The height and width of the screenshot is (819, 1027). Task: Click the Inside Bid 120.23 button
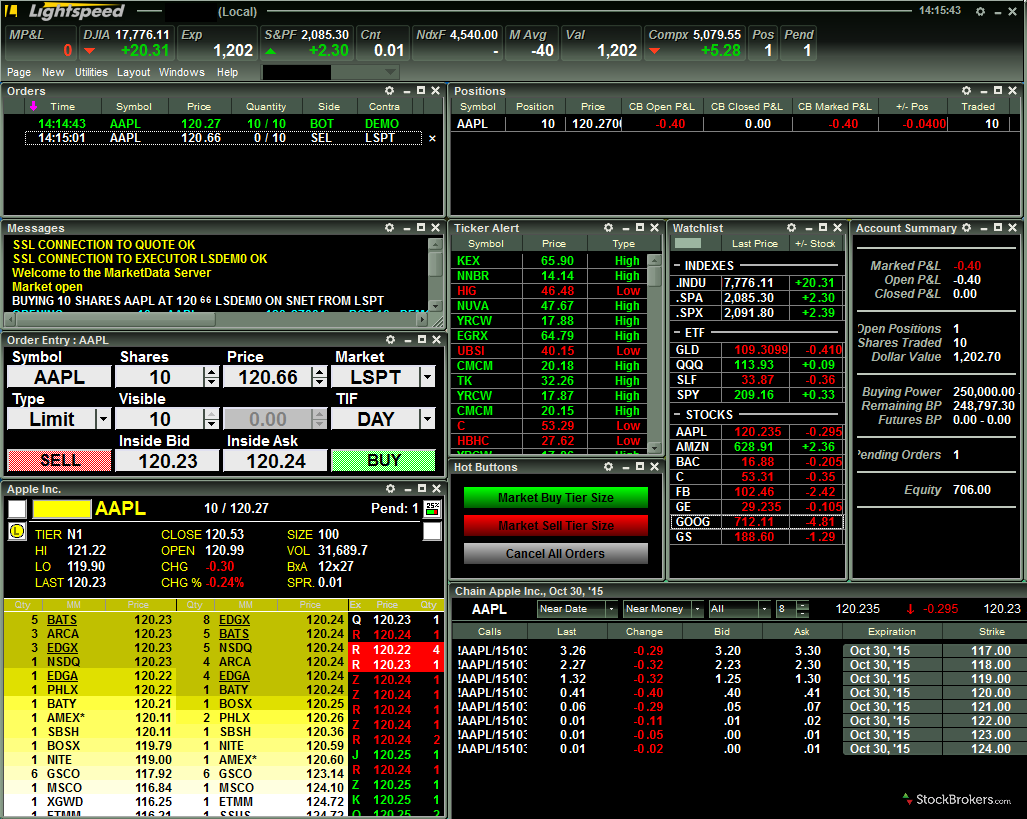point(167,461)
